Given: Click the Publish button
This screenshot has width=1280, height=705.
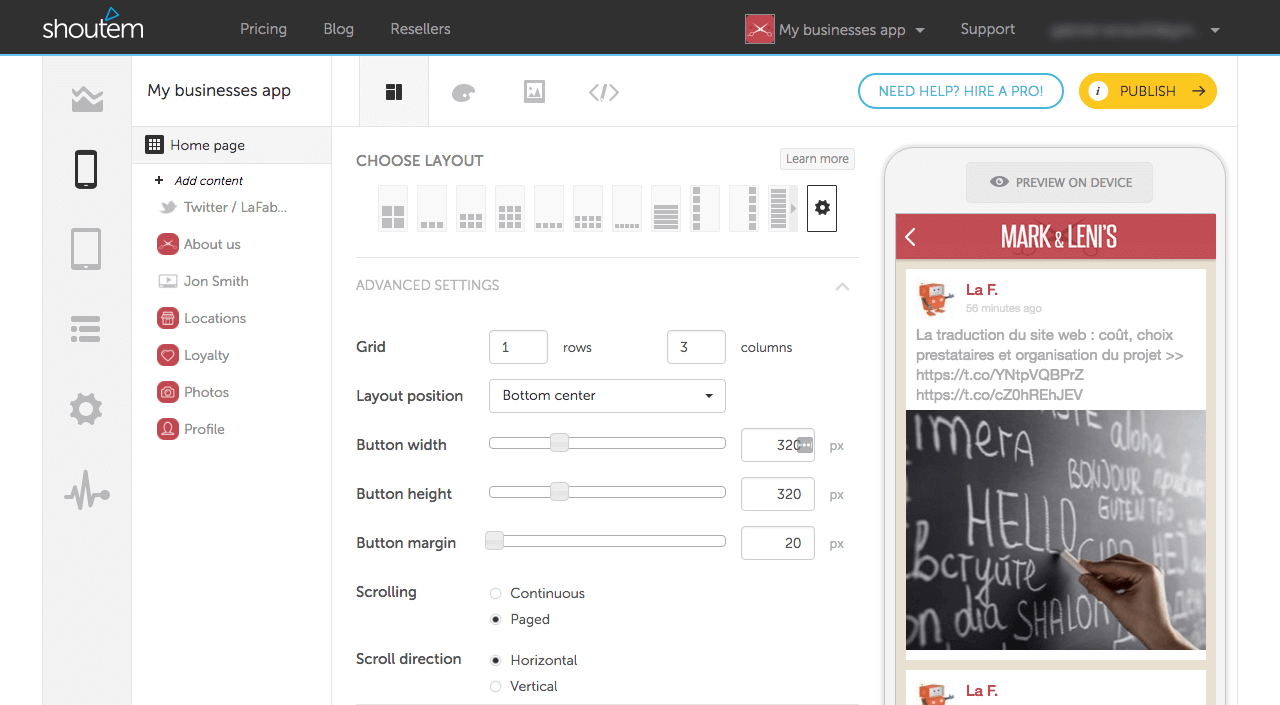Looking at the screenshot, I should [1147, 91].
